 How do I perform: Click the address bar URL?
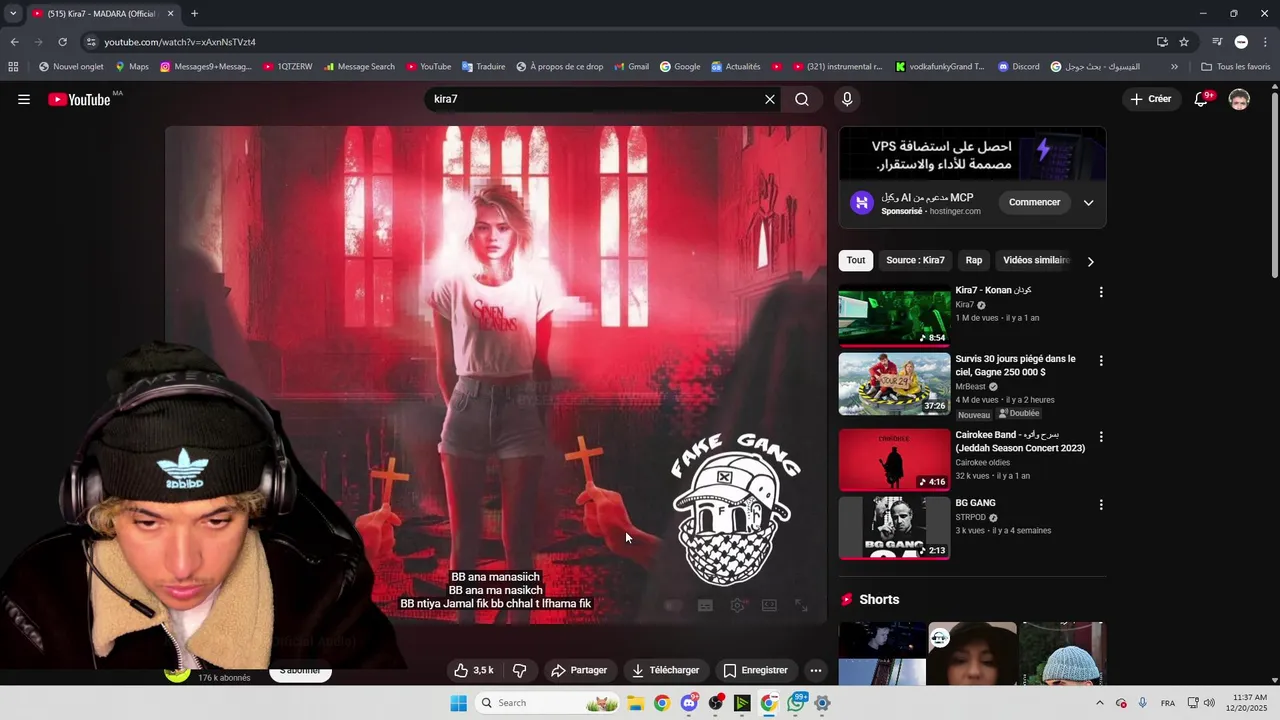point(180,42)
